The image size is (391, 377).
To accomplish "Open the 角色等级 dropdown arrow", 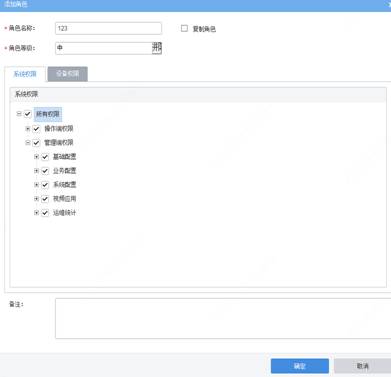I will (x=157, y=48).
